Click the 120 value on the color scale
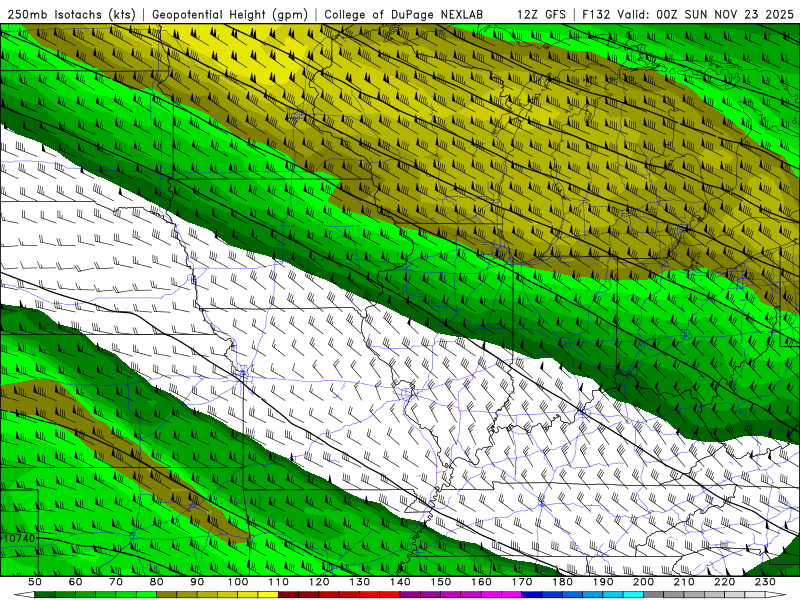The image size is (800, 600). point(319,582)
